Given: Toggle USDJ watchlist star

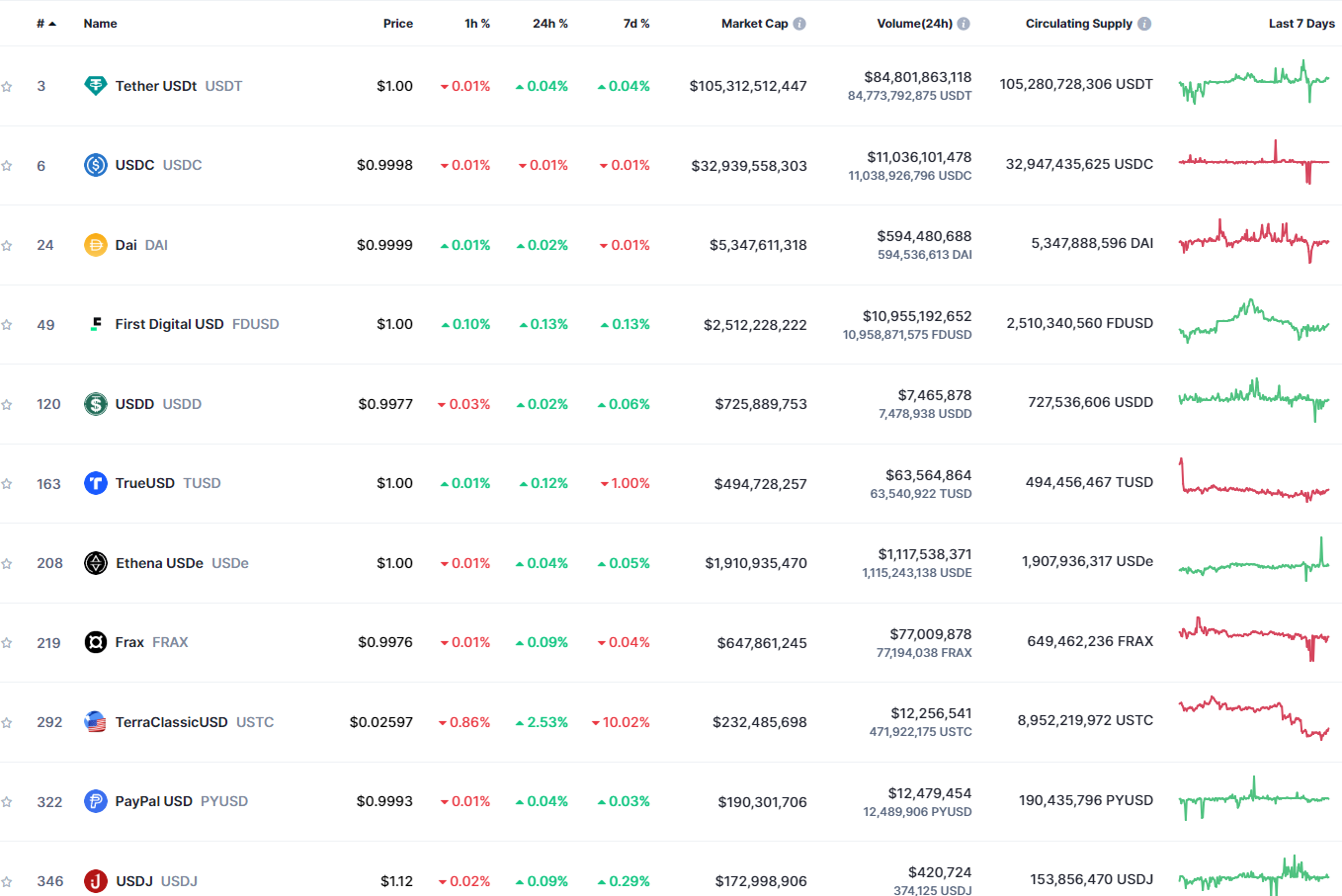Looking at the screenshot, I should [7, 881].
